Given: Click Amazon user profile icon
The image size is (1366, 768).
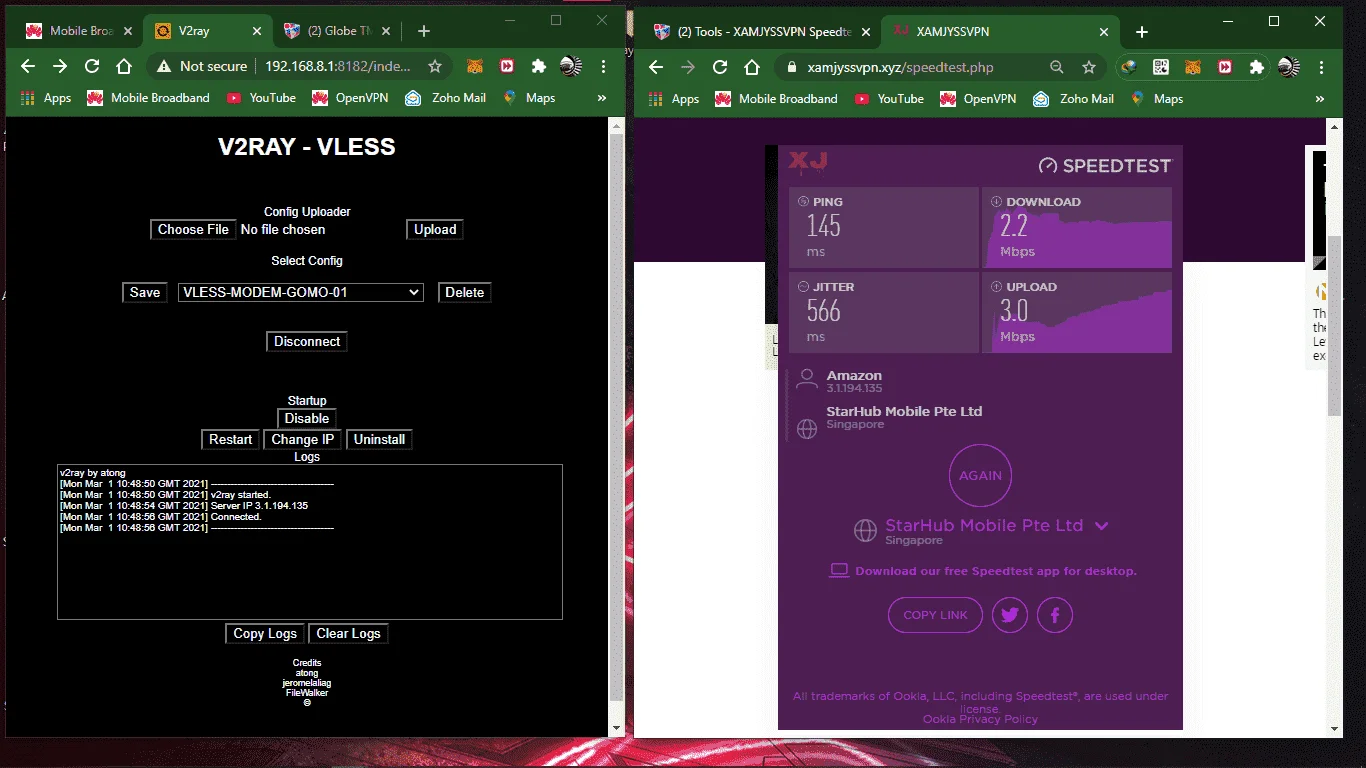Looking at the screenshot, I should click(x=806, y=381).
